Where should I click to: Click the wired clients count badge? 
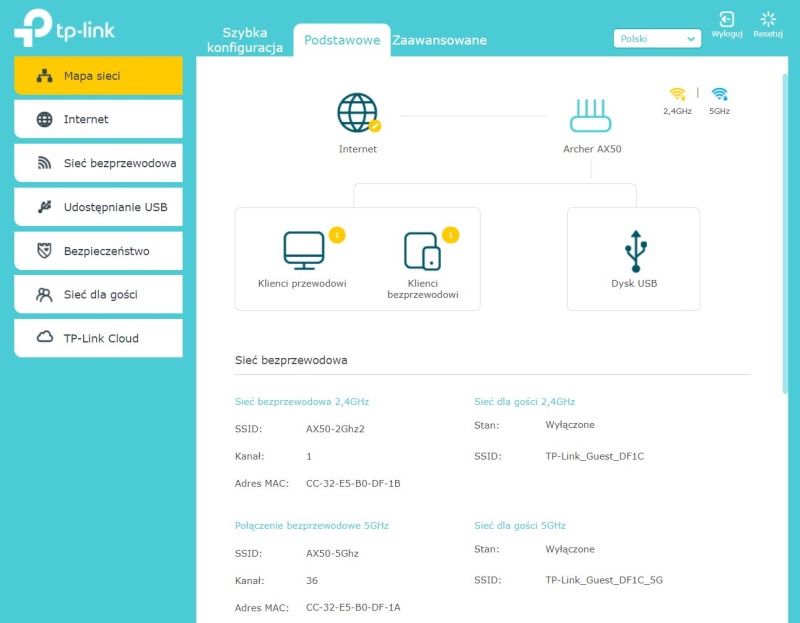[x=337, y=235]
